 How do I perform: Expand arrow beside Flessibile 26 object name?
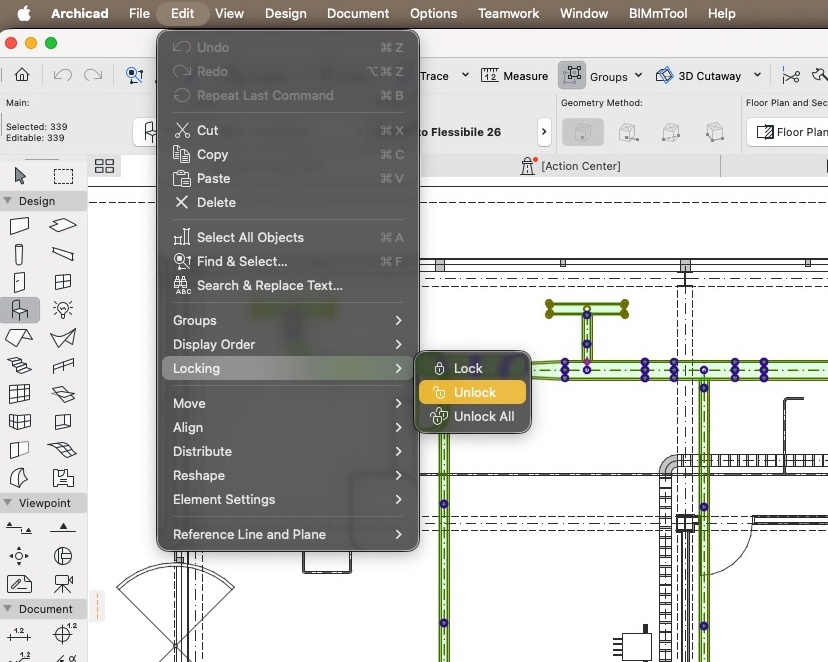tap(544, 131)
